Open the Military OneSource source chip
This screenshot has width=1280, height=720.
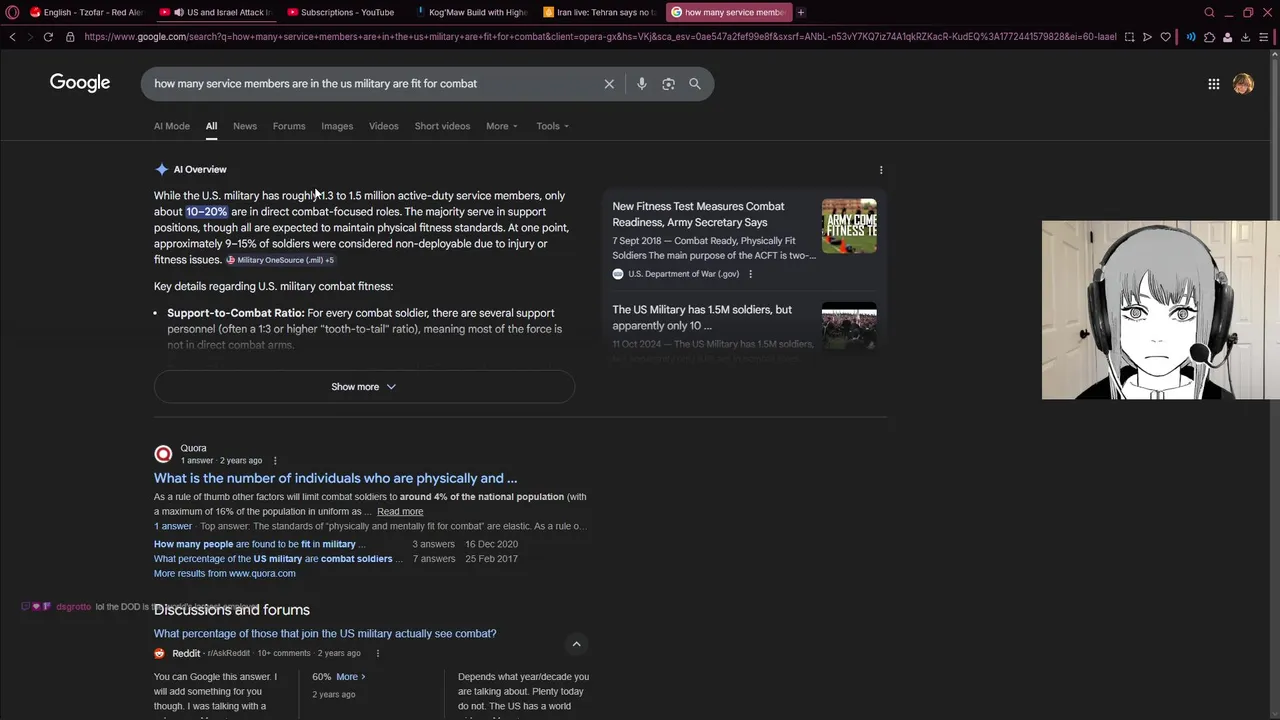coord(280,260)
